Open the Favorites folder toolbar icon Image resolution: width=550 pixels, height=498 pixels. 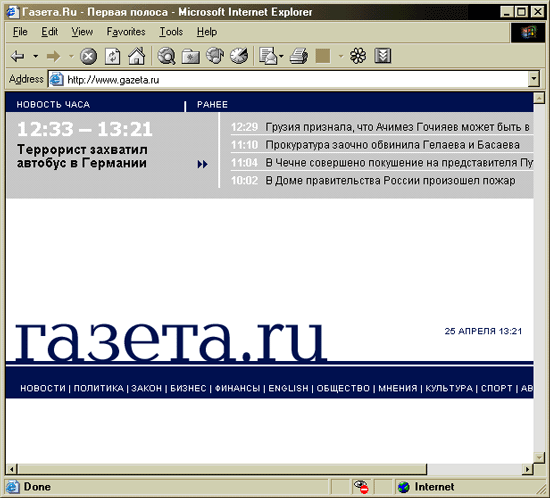190,56
